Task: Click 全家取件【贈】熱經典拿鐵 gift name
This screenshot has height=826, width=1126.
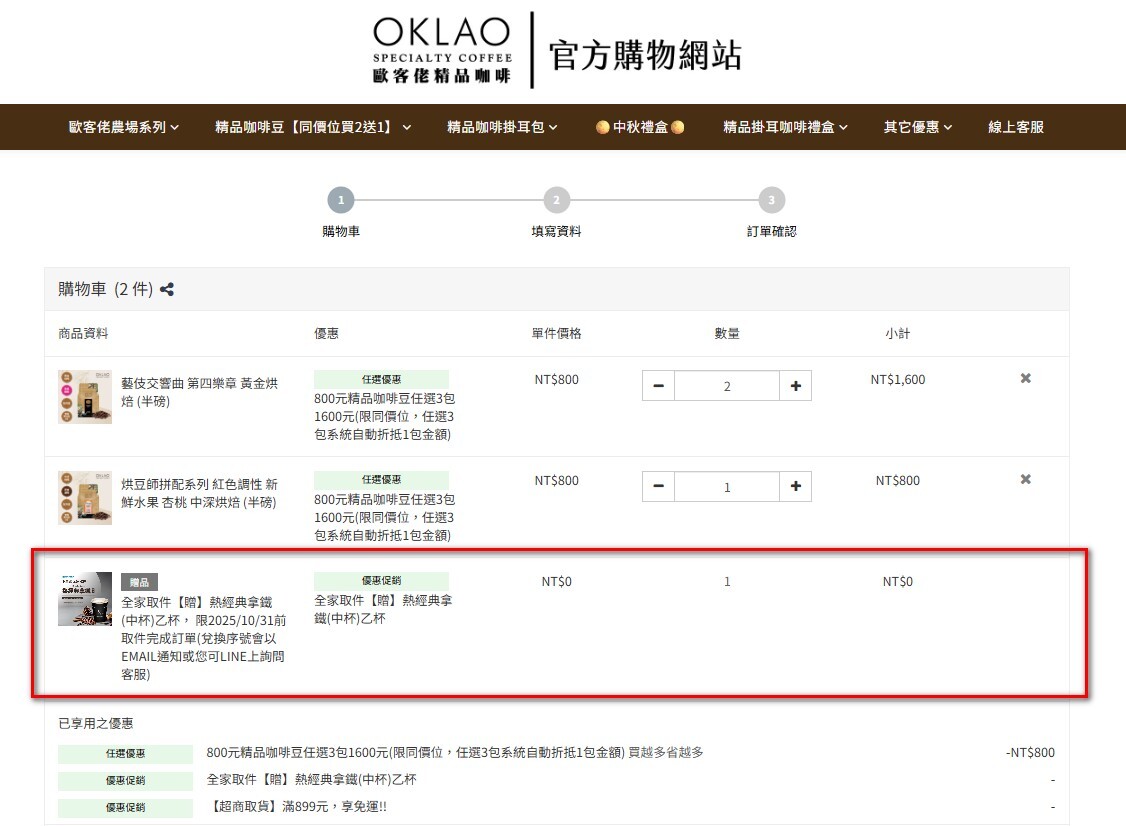Action: tap(204, 638)
